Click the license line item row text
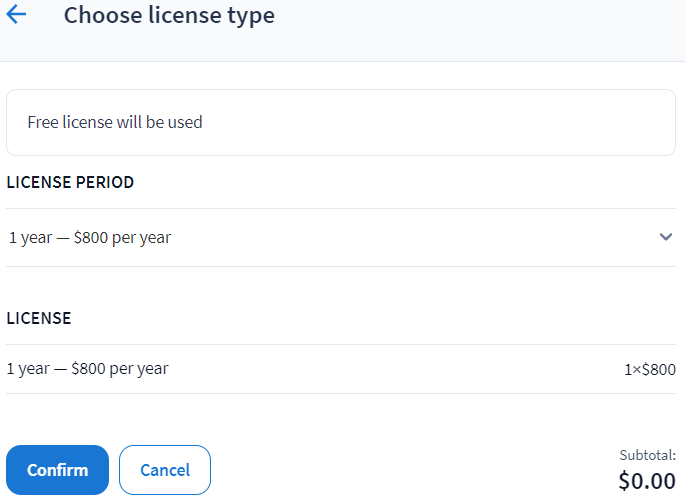The width and height of the screenshot is (686, 503). tap(87, 369)
